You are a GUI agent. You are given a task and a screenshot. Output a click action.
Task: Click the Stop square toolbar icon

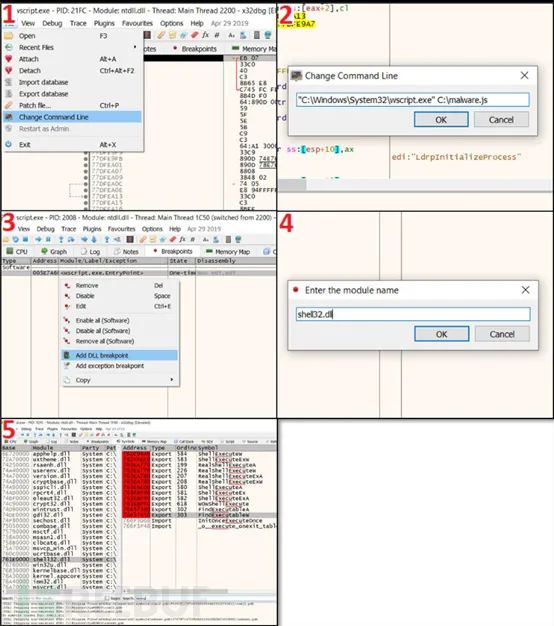pyautogui.click(x=25, y=240)
